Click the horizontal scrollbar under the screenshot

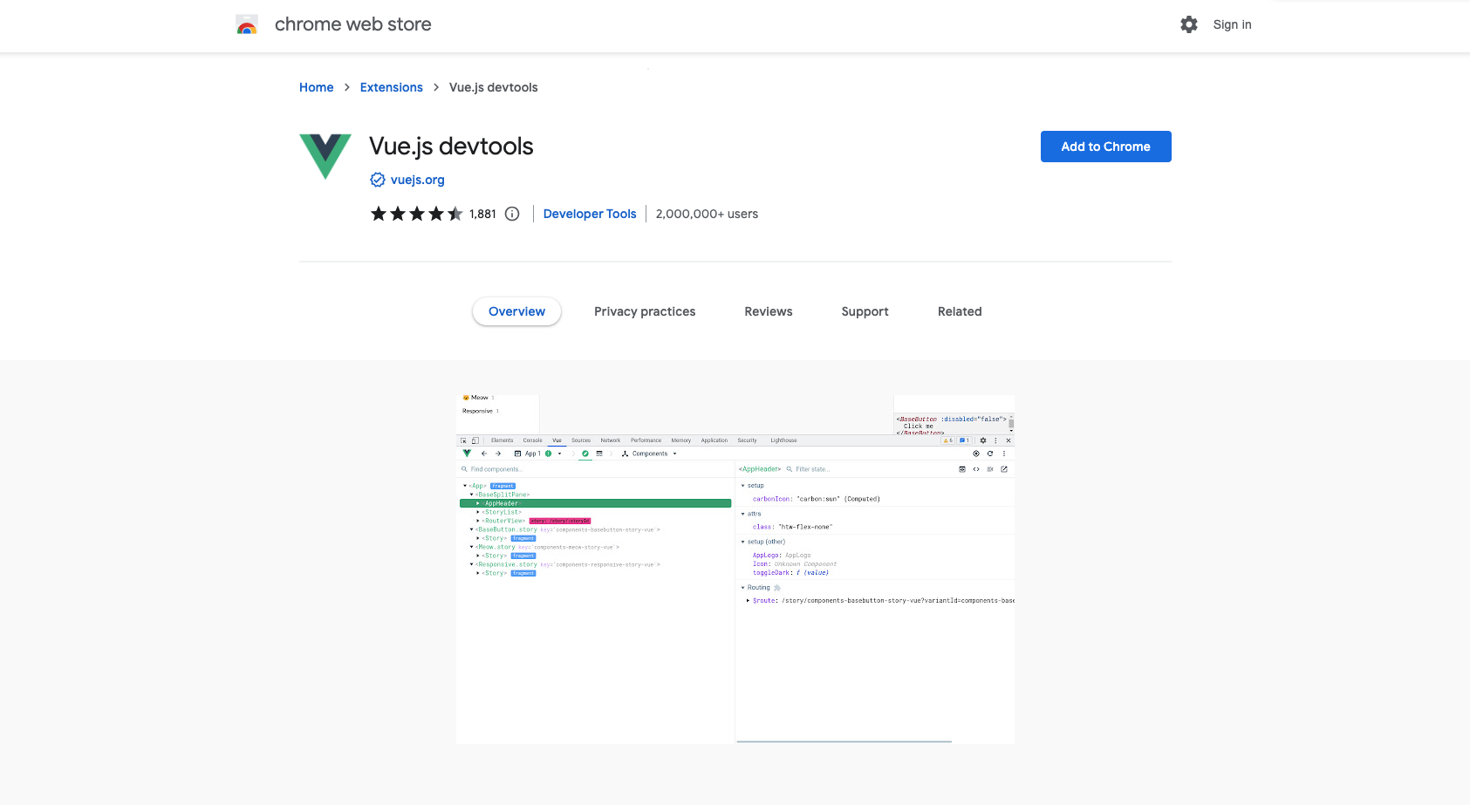point(844,741)
